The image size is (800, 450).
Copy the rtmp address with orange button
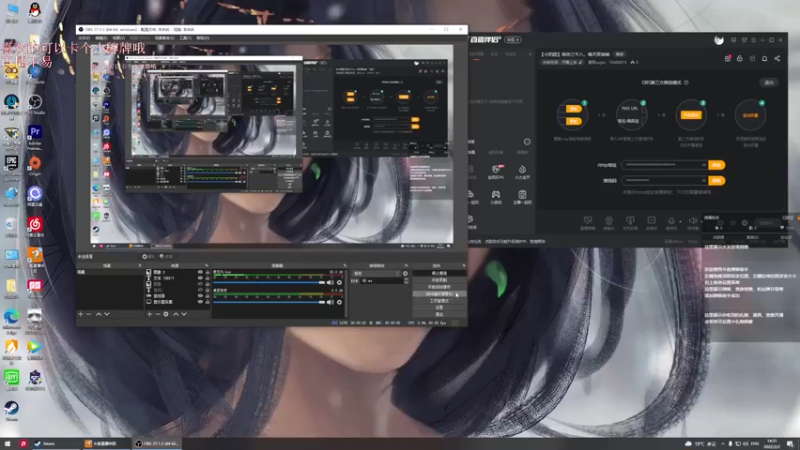pyautogui.click(x=716, y=165)
